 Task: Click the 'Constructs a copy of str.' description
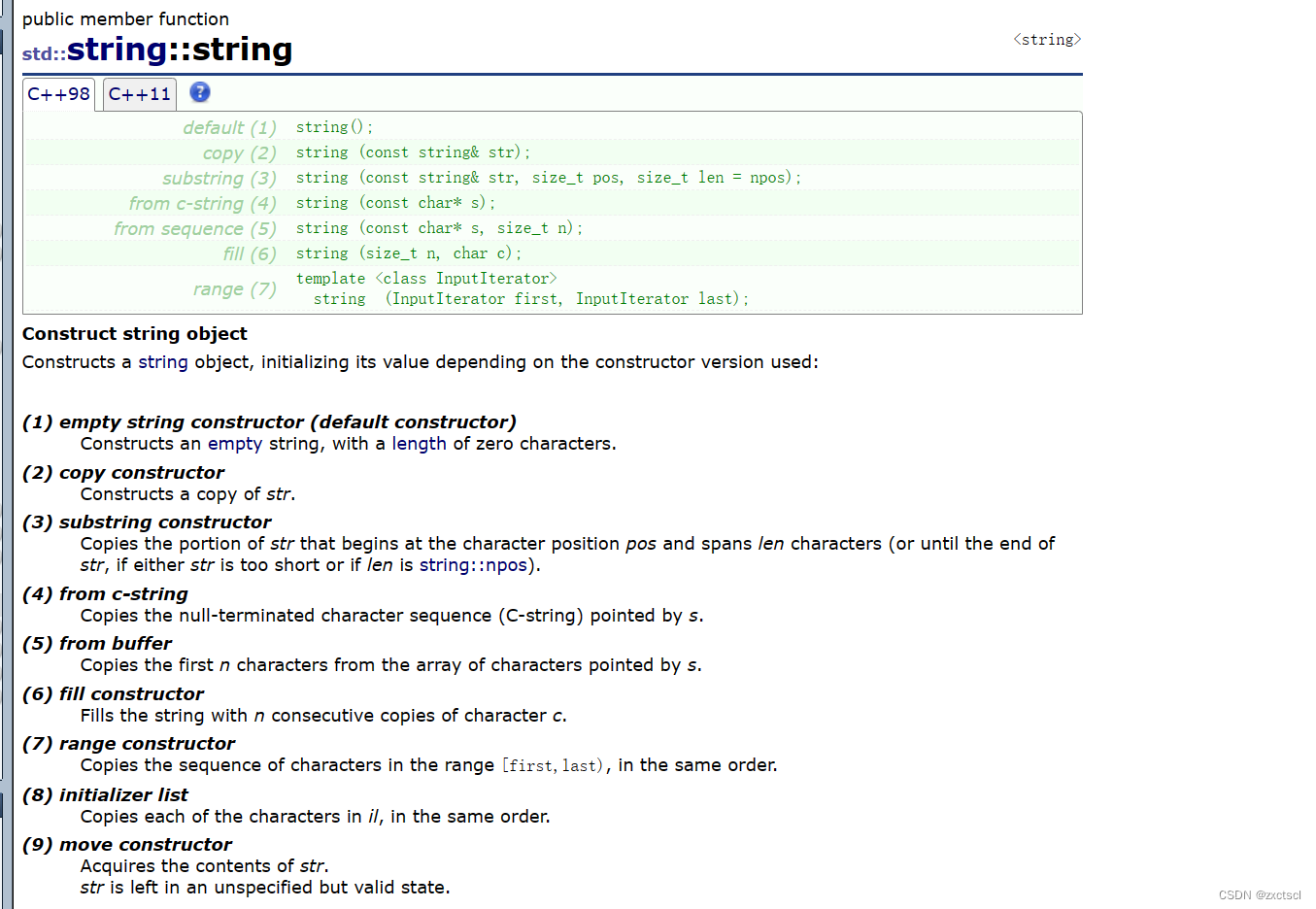(x=187, y=494)
